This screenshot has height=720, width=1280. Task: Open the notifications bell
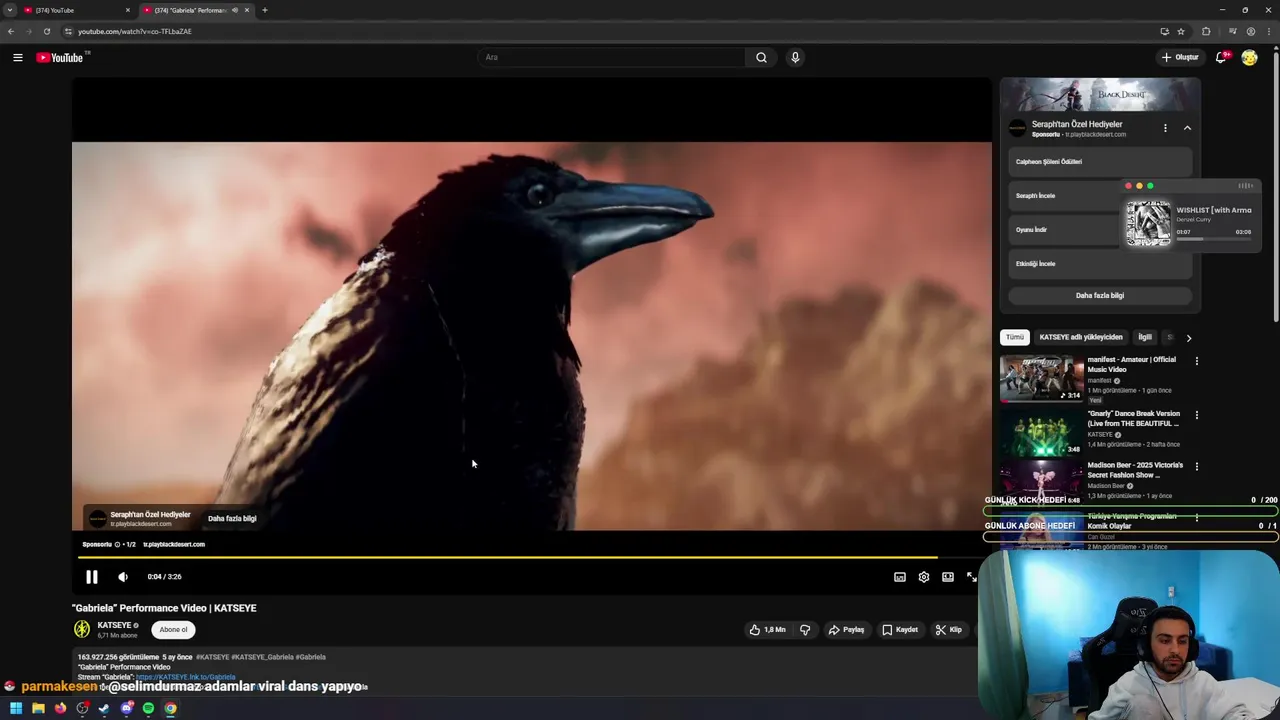point(1221,57)
